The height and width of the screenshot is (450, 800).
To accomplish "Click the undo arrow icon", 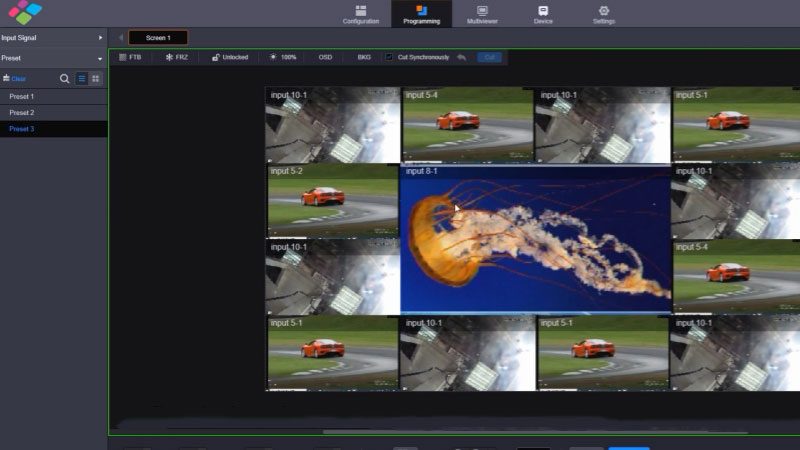I will point(461,57).
